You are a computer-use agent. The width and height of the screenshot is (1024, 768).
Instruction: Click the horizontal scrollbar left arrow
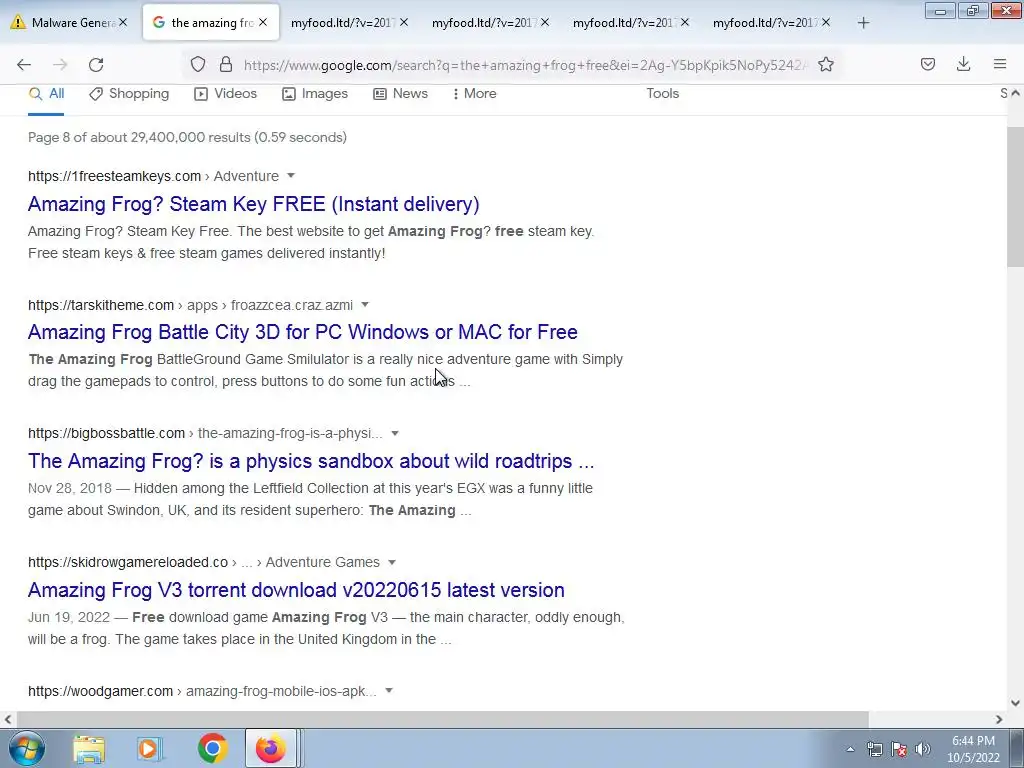[7, 719]
